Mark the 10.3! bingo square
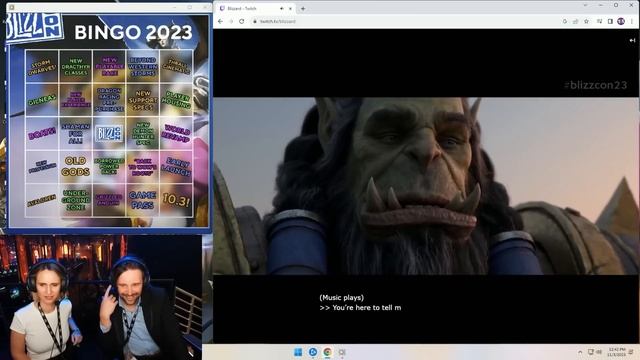Screen dimensions: 640x360 (x=176, y=200)
